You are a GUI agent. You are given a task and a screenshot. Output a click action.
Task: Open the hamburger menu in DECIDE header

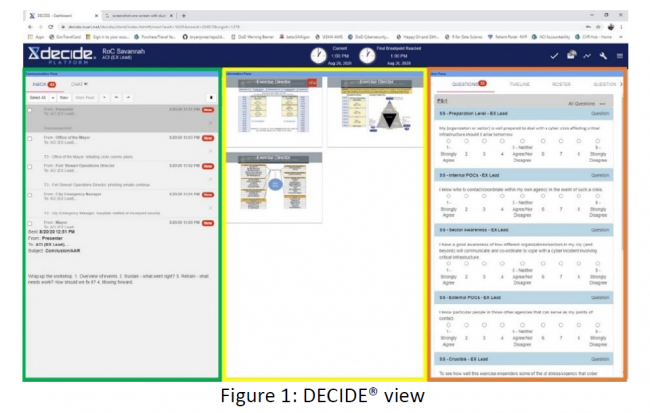pyautogui.click(x=620, y=56)
